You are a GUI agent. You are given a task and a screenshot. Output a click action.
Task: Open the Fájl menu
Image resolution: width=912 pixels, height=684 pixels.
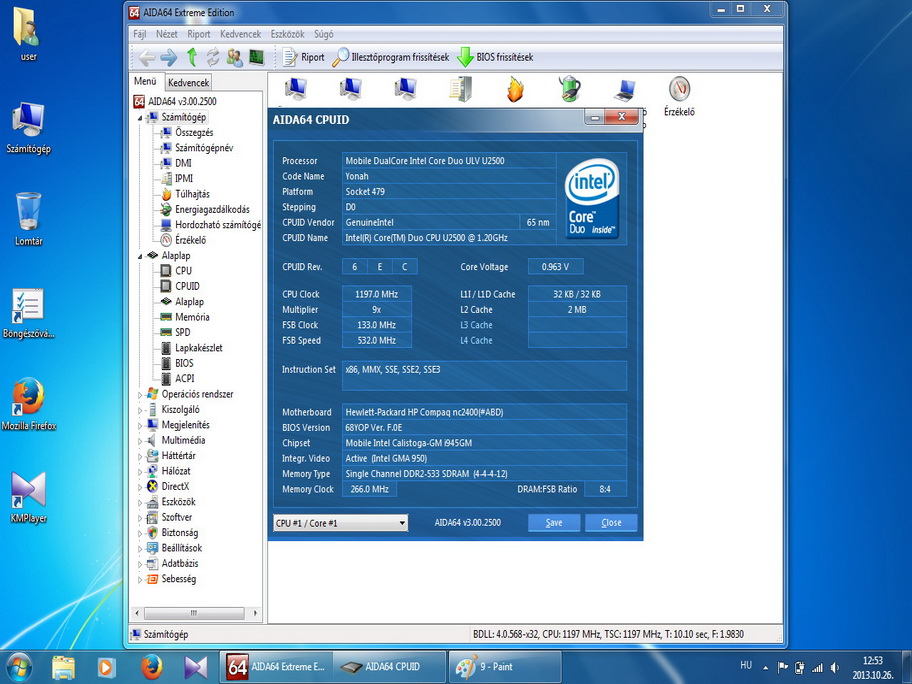click(x=140, y=34)
